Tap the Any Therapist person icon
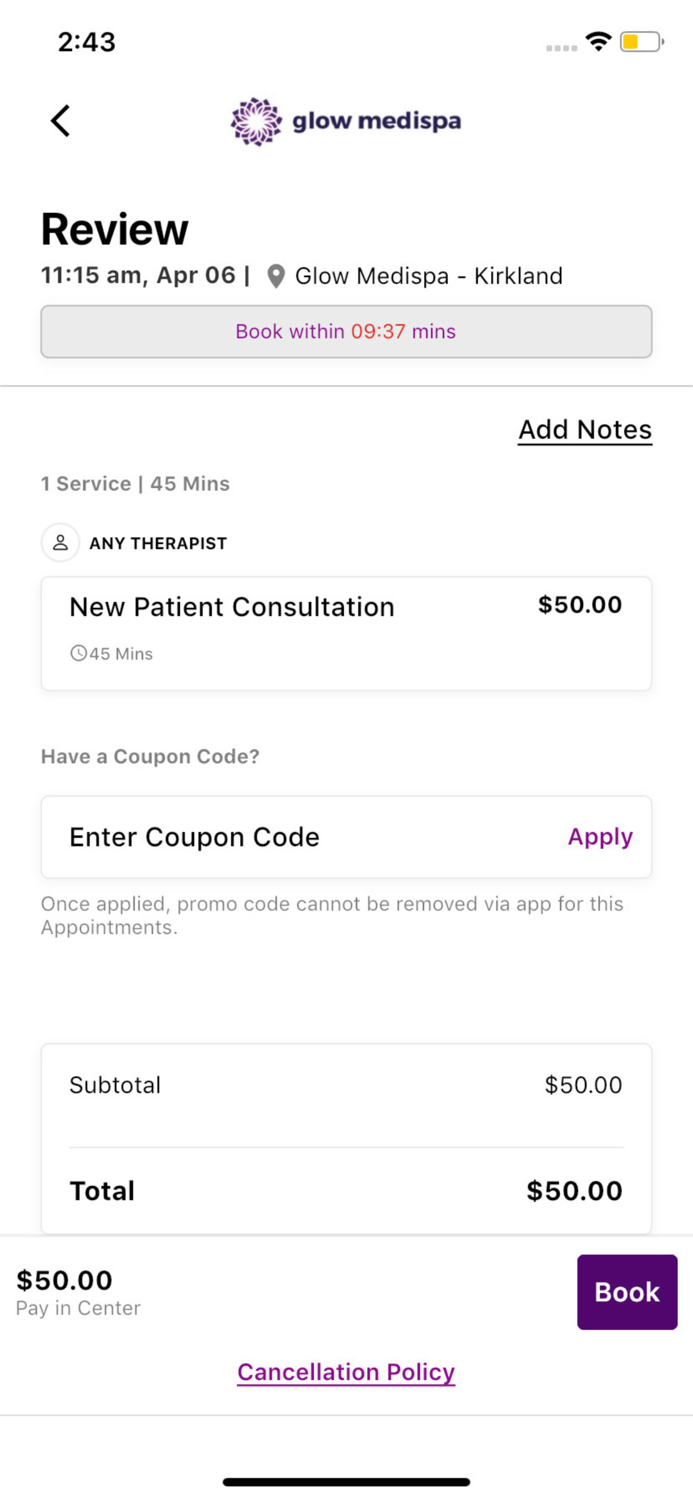This screenshot has width=693, height=1500. pos(60,543)
